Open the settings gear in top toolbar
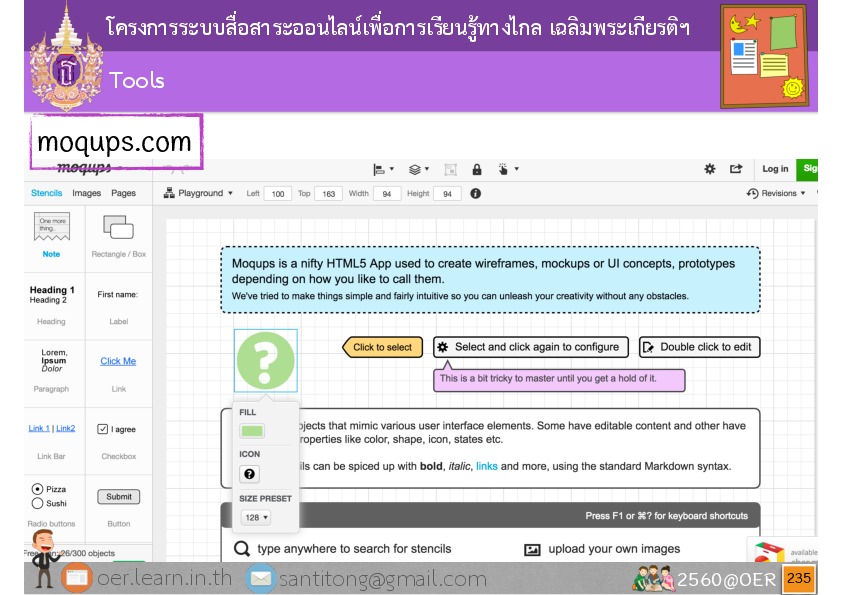The height and width of the screenshot is (595, 842). 710,169
